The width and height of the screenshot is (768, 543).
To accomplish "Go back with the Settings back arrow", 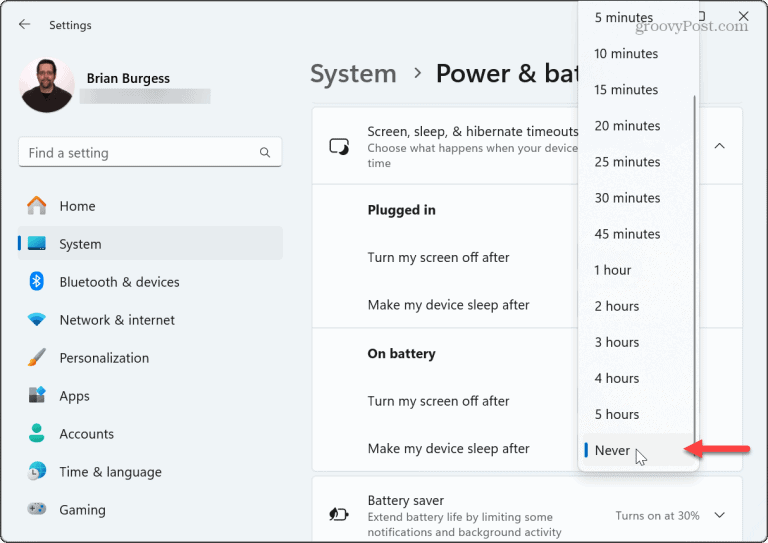I will point(24,24).
